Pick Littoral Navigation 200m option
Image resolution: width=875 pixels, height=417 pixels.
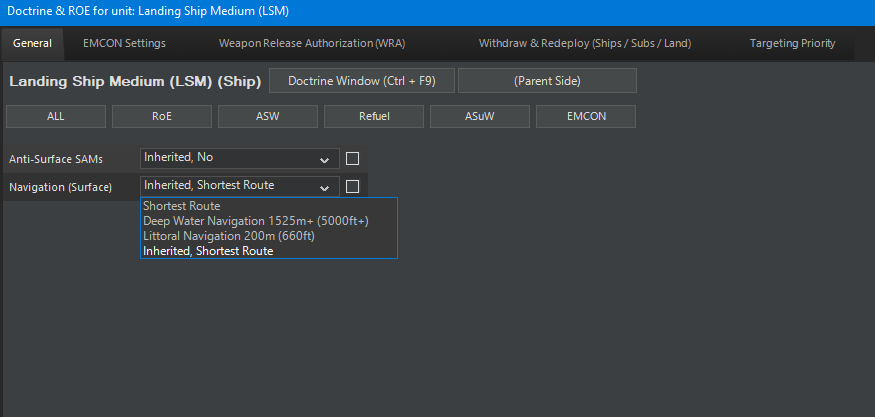tap(229, 236)
